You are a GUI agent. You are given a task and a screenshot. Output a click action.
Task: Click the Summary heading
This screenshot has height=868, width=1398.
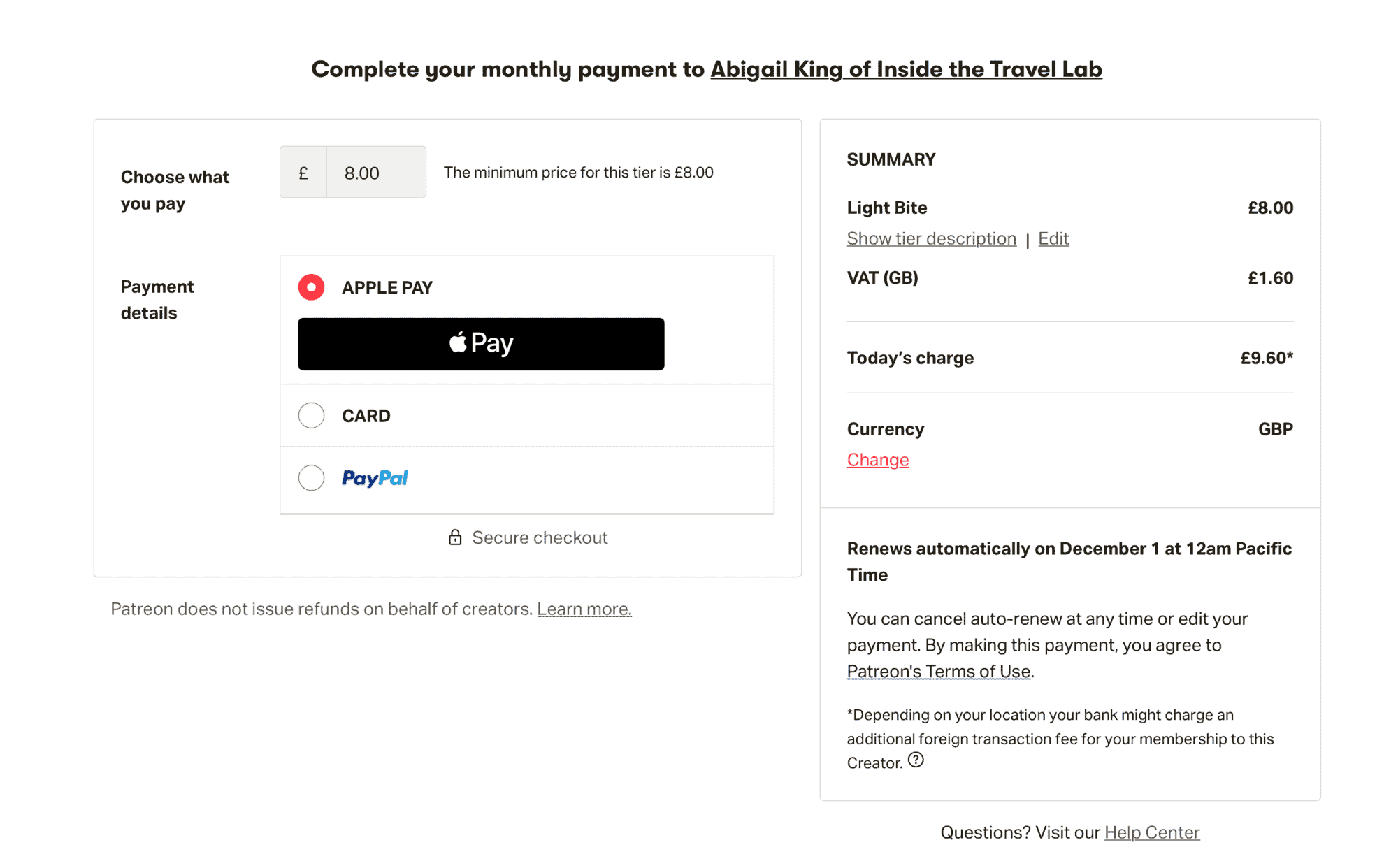[891, 160]
